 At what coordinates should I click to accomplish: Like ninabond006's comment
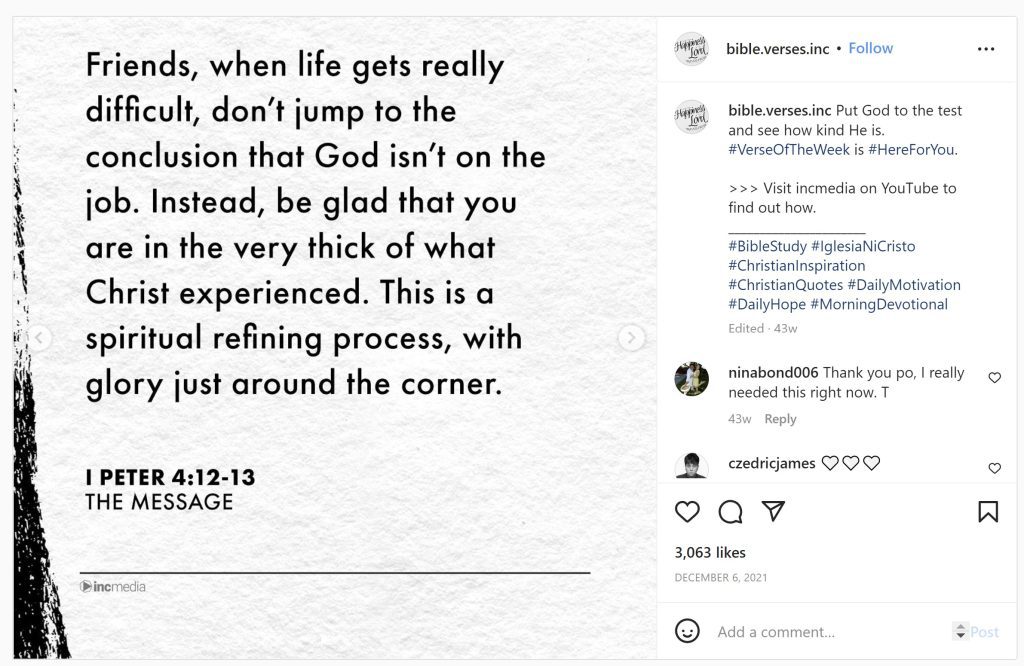click(994, 378)
